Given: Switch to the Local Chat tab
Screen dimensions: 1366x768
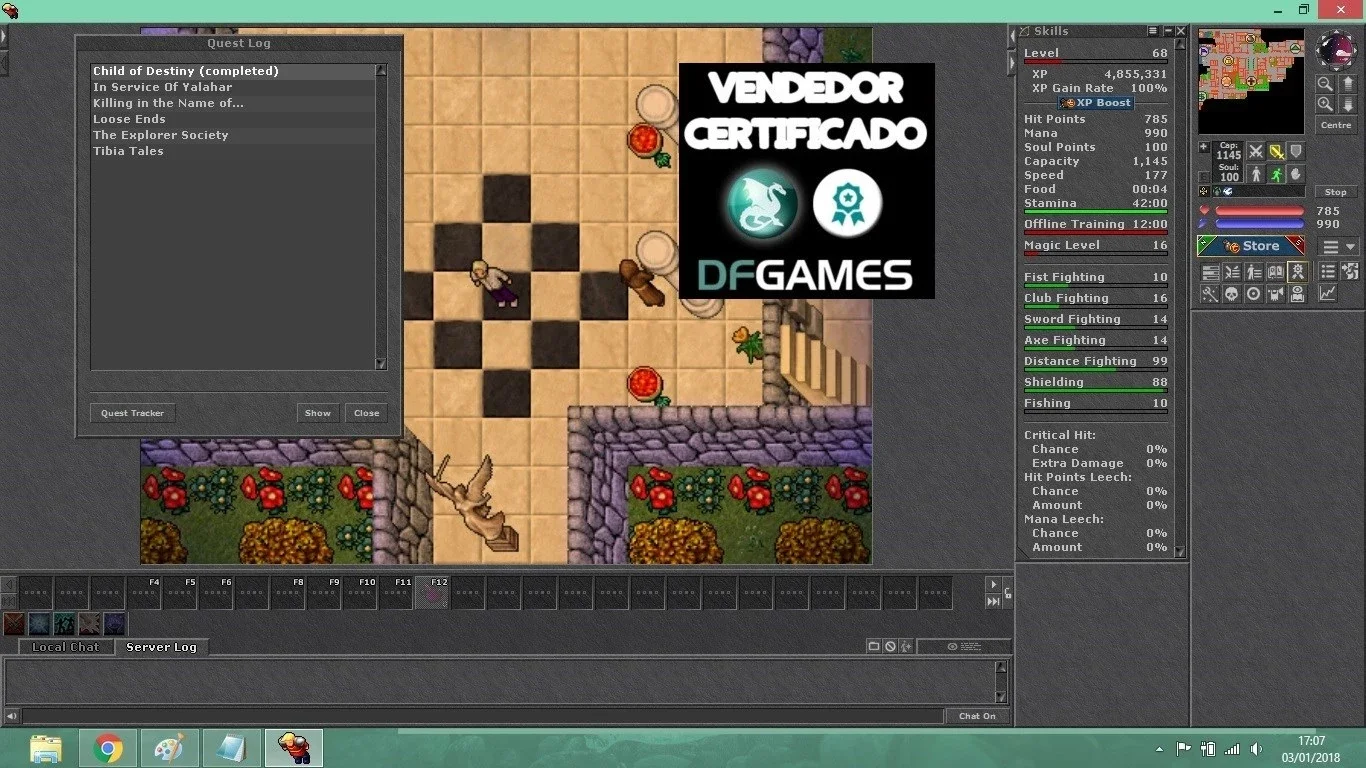Looking at the screenshot, I should click(x=65, y=647).
